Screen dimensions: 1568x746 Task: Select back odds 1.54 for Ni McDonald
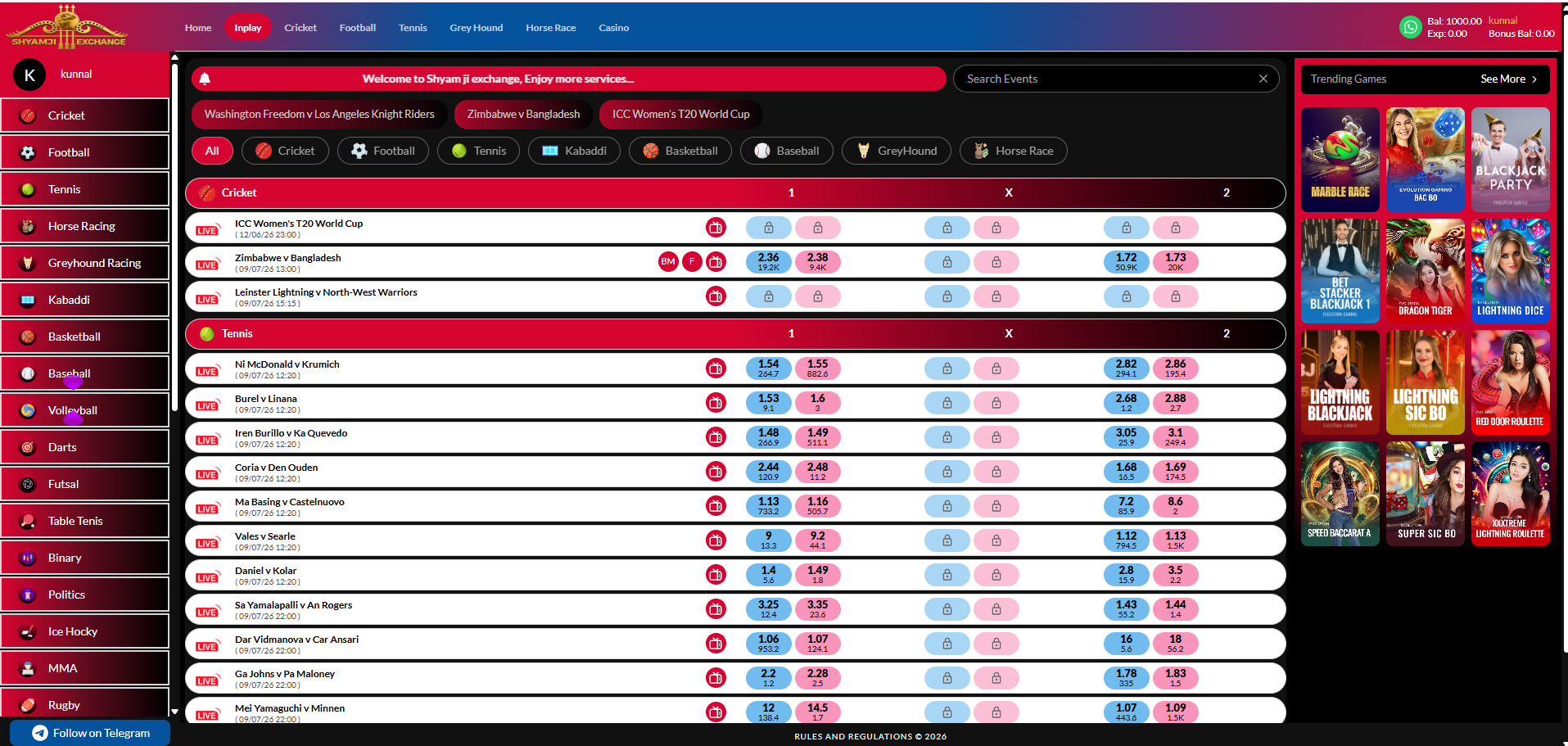coord(768,368)
